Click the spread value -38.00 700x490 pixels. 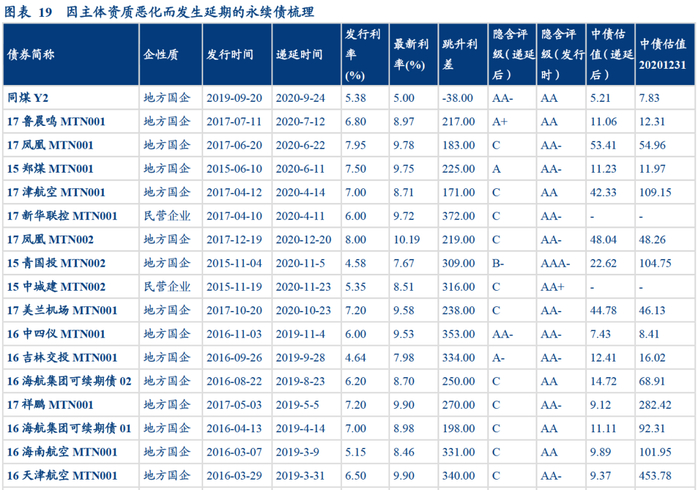(x=458, y=98)
